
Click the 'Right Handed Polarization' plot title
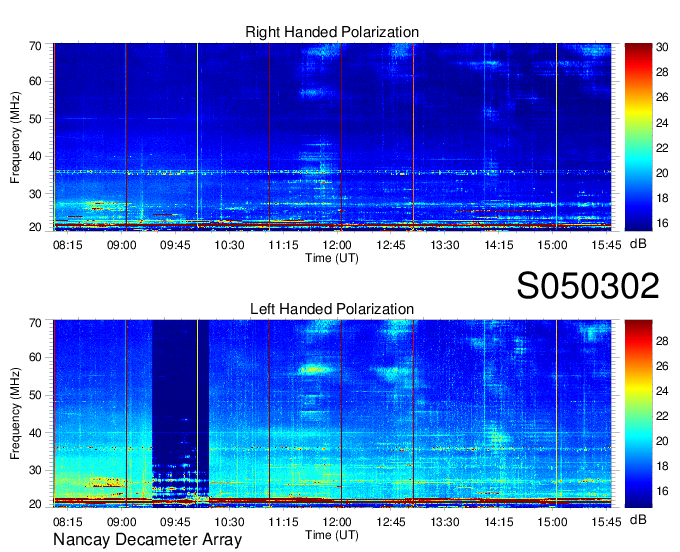332,32
